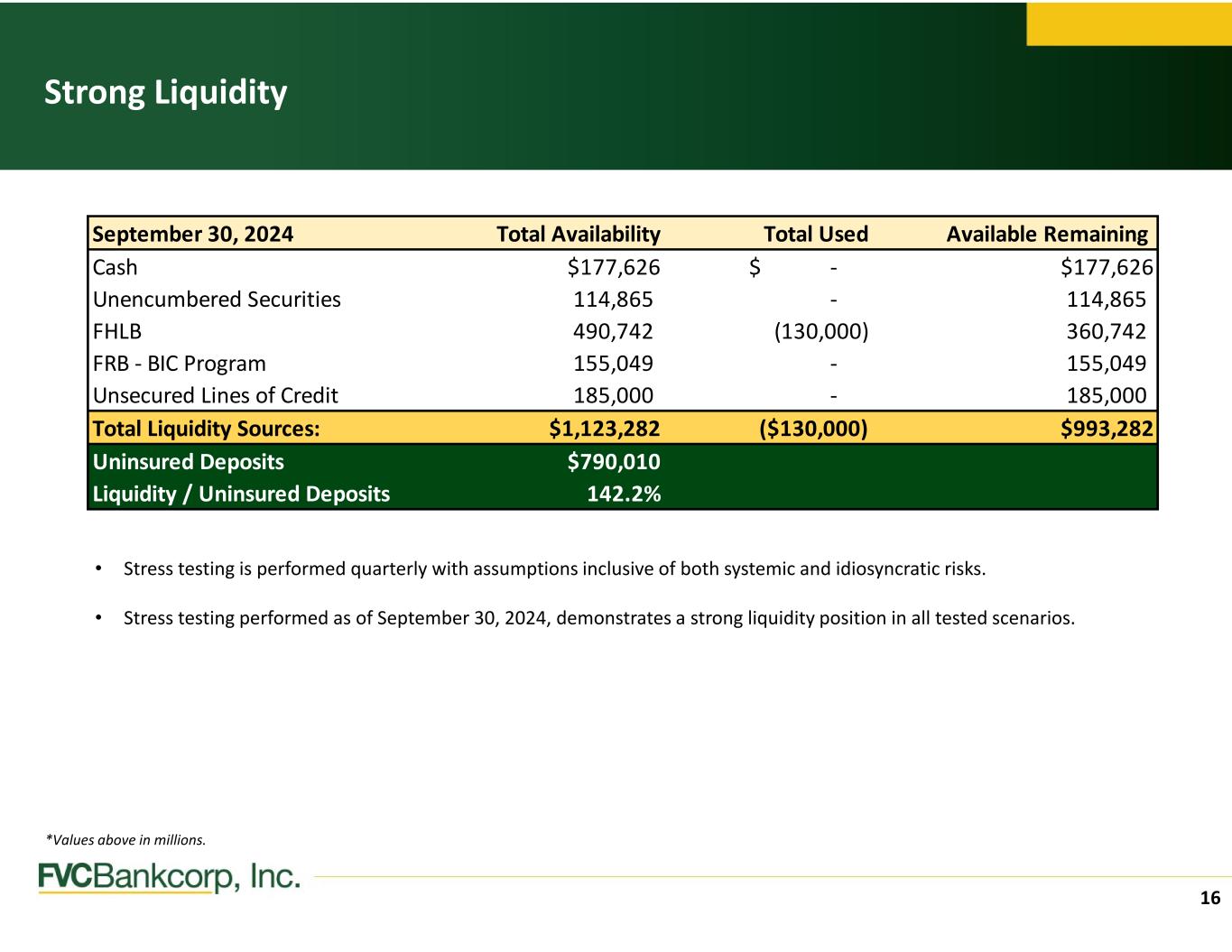
Task: Click the Uninsured Deposits $790,010 value
Action: (x=613, y=462)
